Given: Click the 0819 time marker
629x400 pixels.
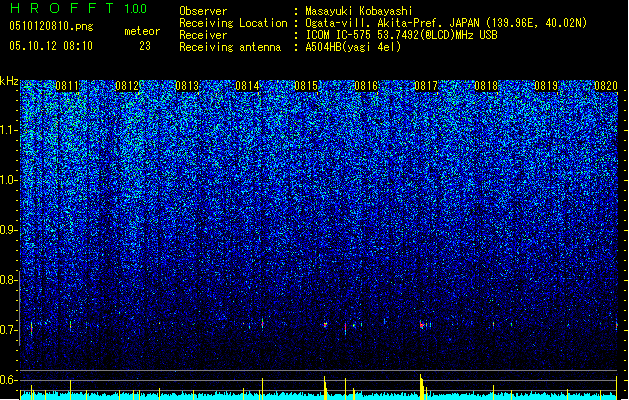Looking at the screenshot, I should coord(546,86).
